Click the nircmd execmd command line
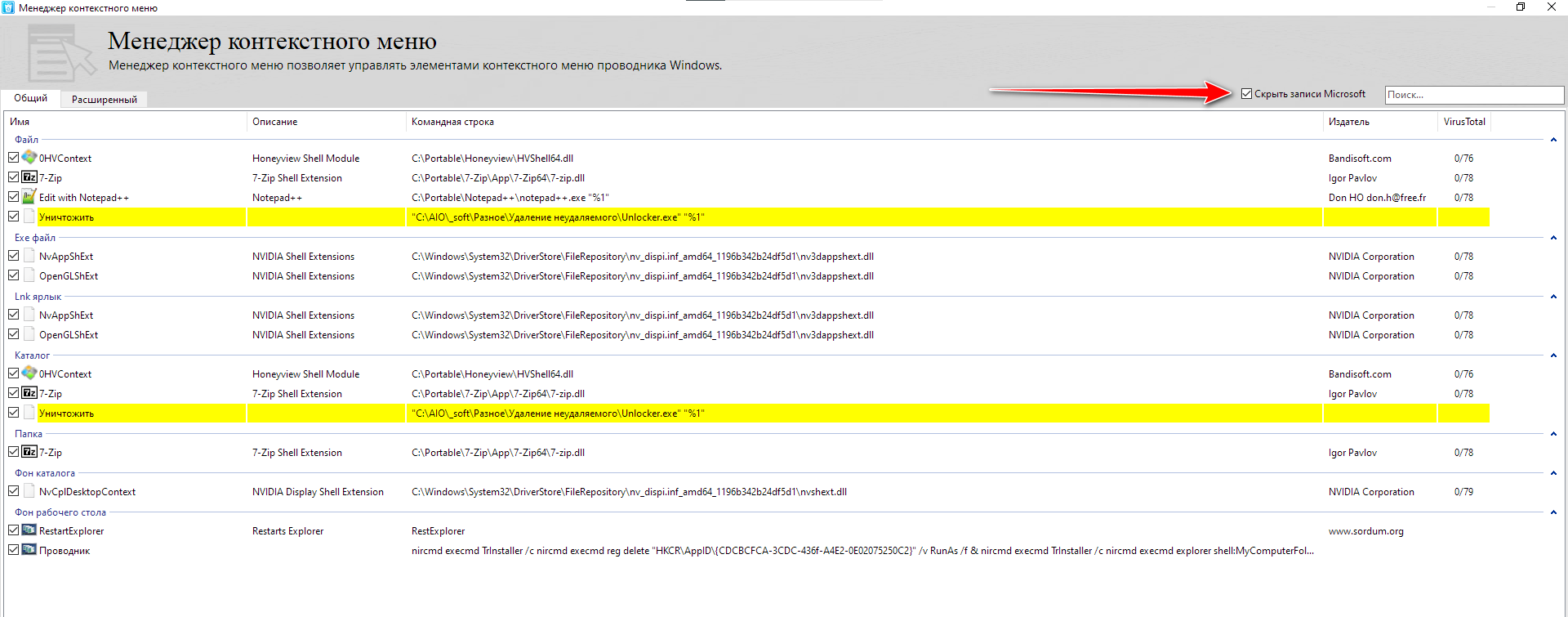 click(x=862, y=551)
